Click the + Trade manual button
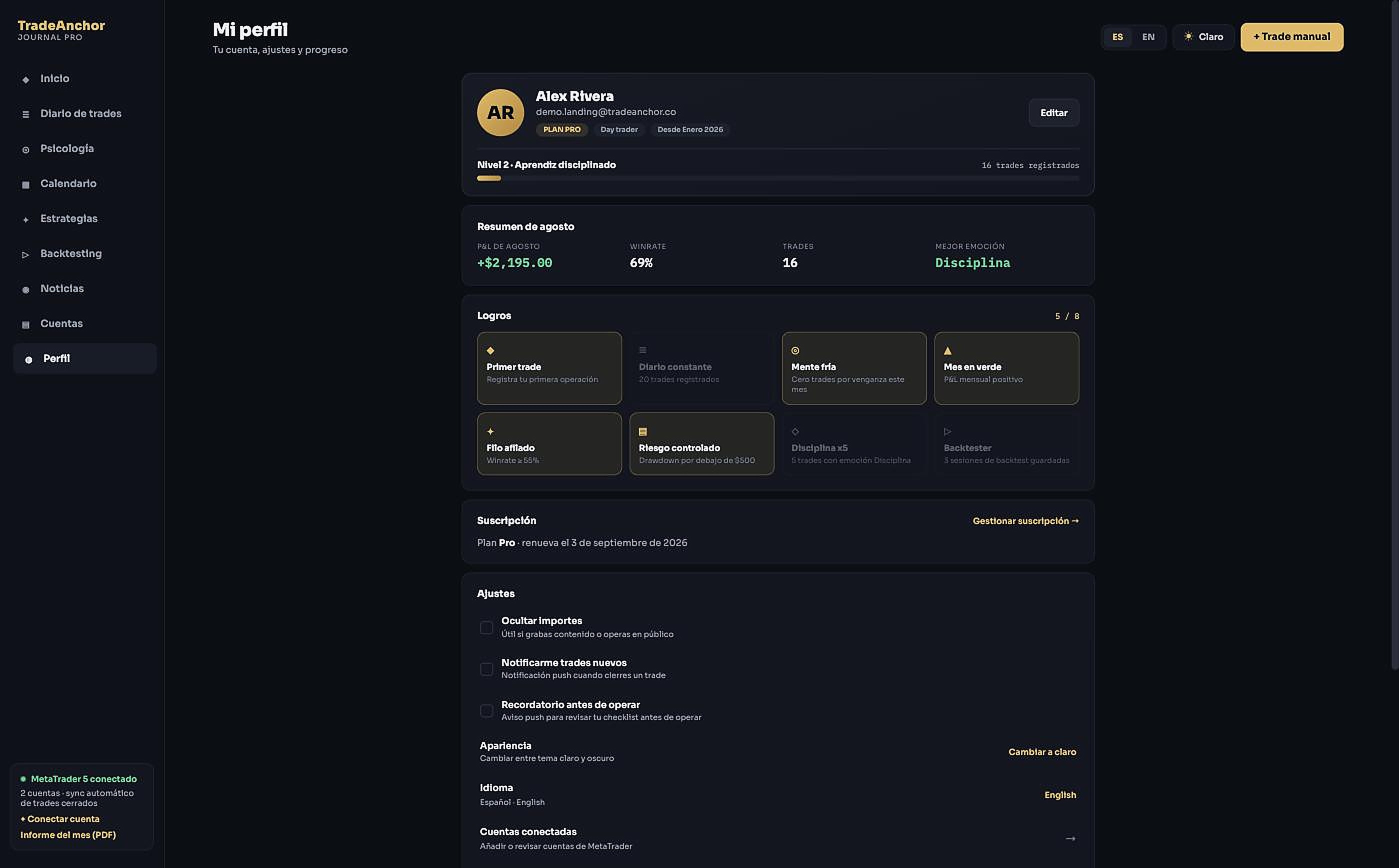 [x=1291, y=36]
